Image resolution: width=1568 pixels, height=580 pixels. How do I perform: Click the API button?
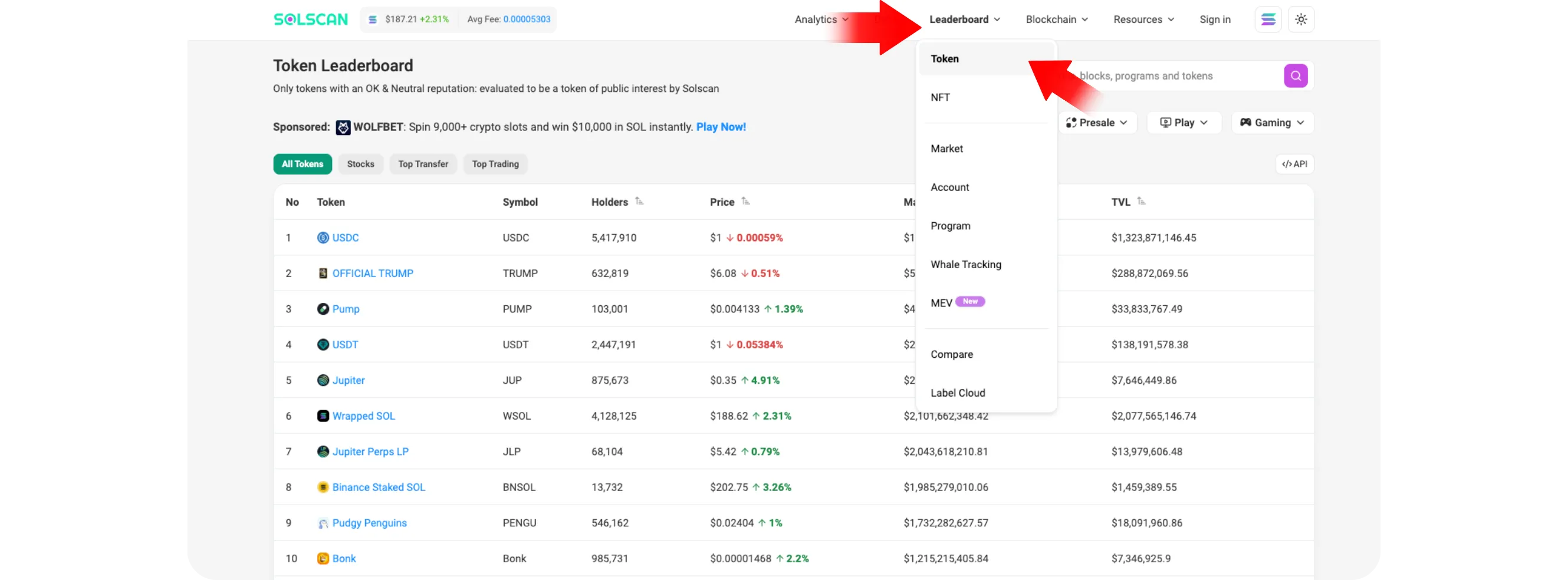(x=1294, y=164)
